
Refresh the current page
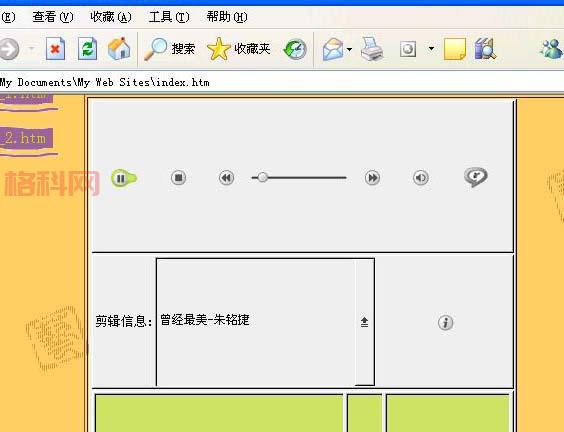pos(87,49)
